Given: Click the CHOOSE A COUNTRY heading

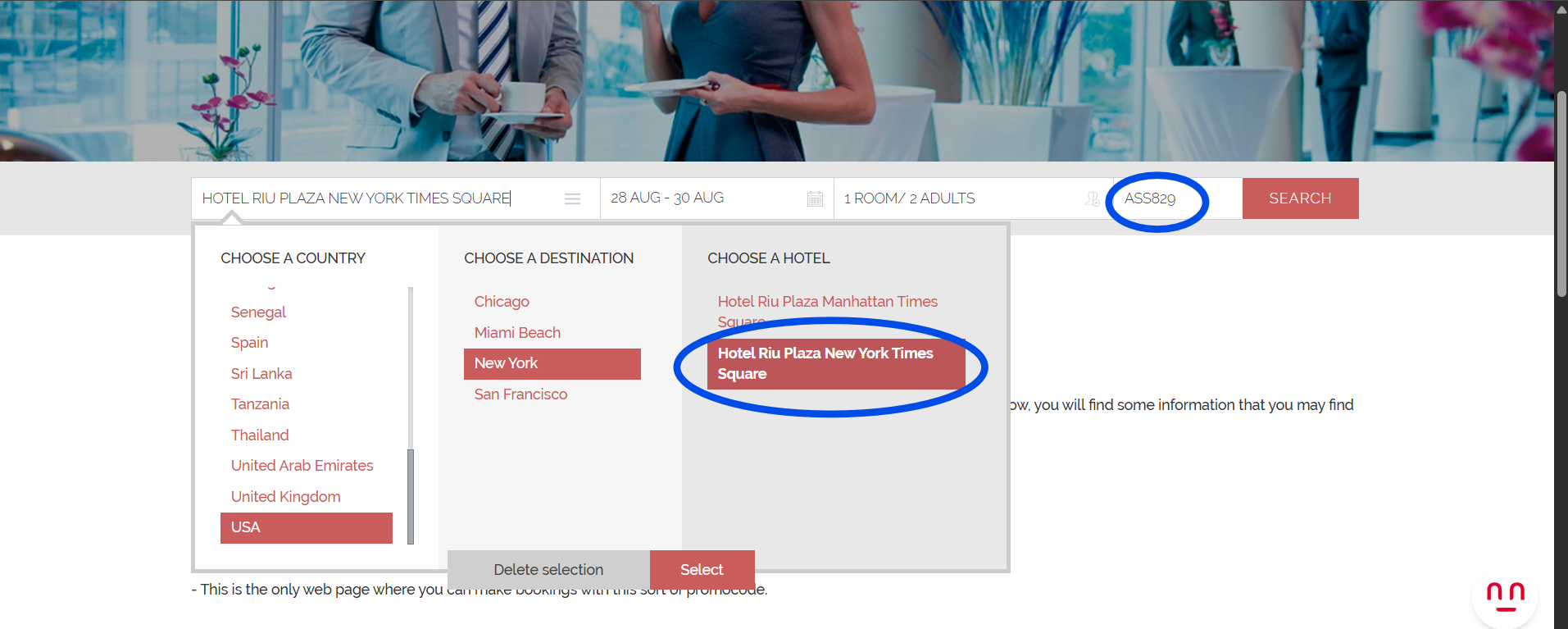Looking at the screenshot, I should coord(293,258).
